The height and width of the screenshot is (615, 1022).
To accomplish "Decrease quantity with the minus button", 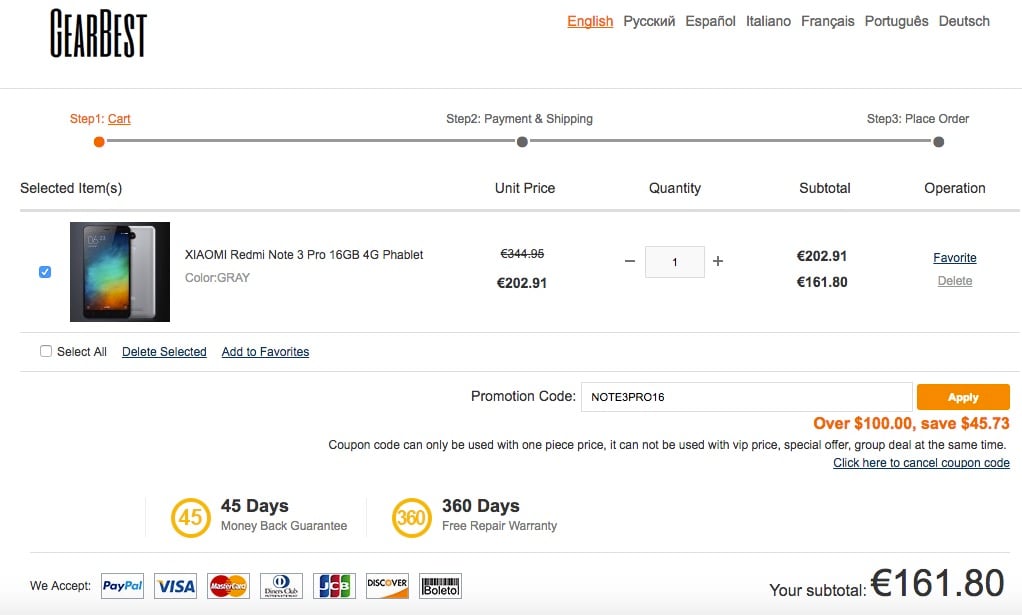I will [x=630, y=261].
